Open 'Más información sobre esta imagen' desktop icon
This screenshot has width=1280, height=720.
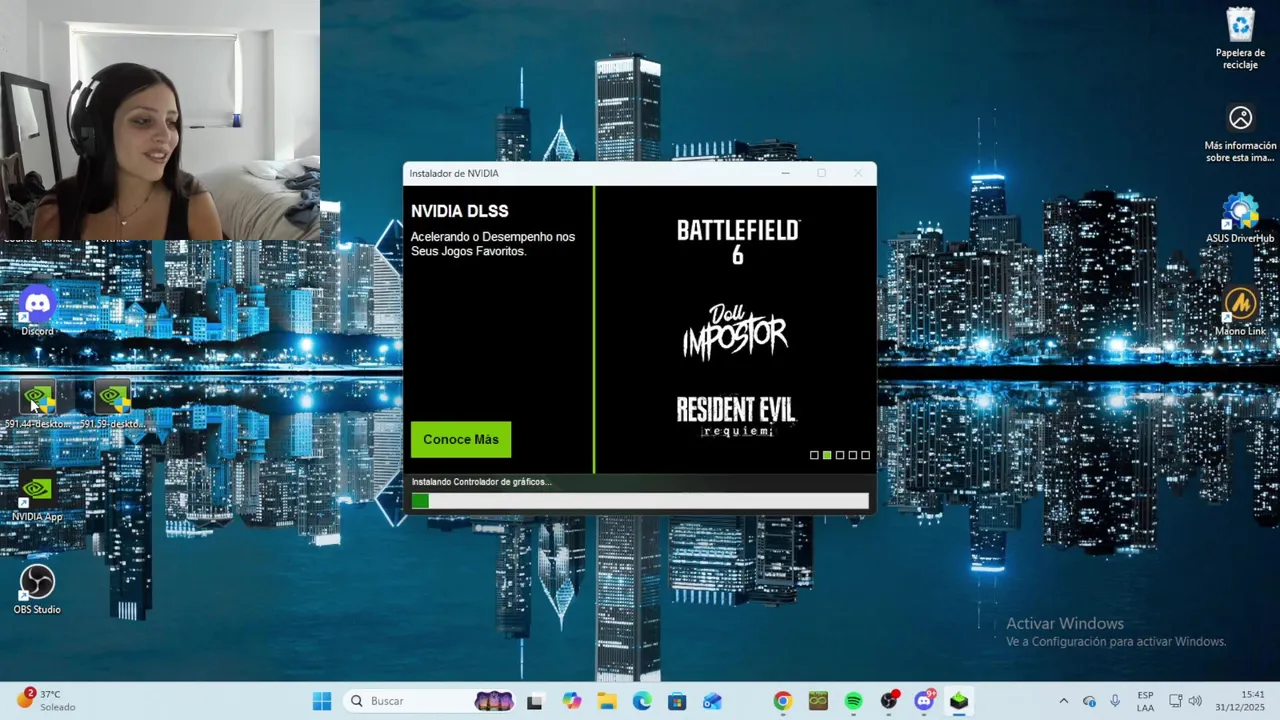[1240, 133]
